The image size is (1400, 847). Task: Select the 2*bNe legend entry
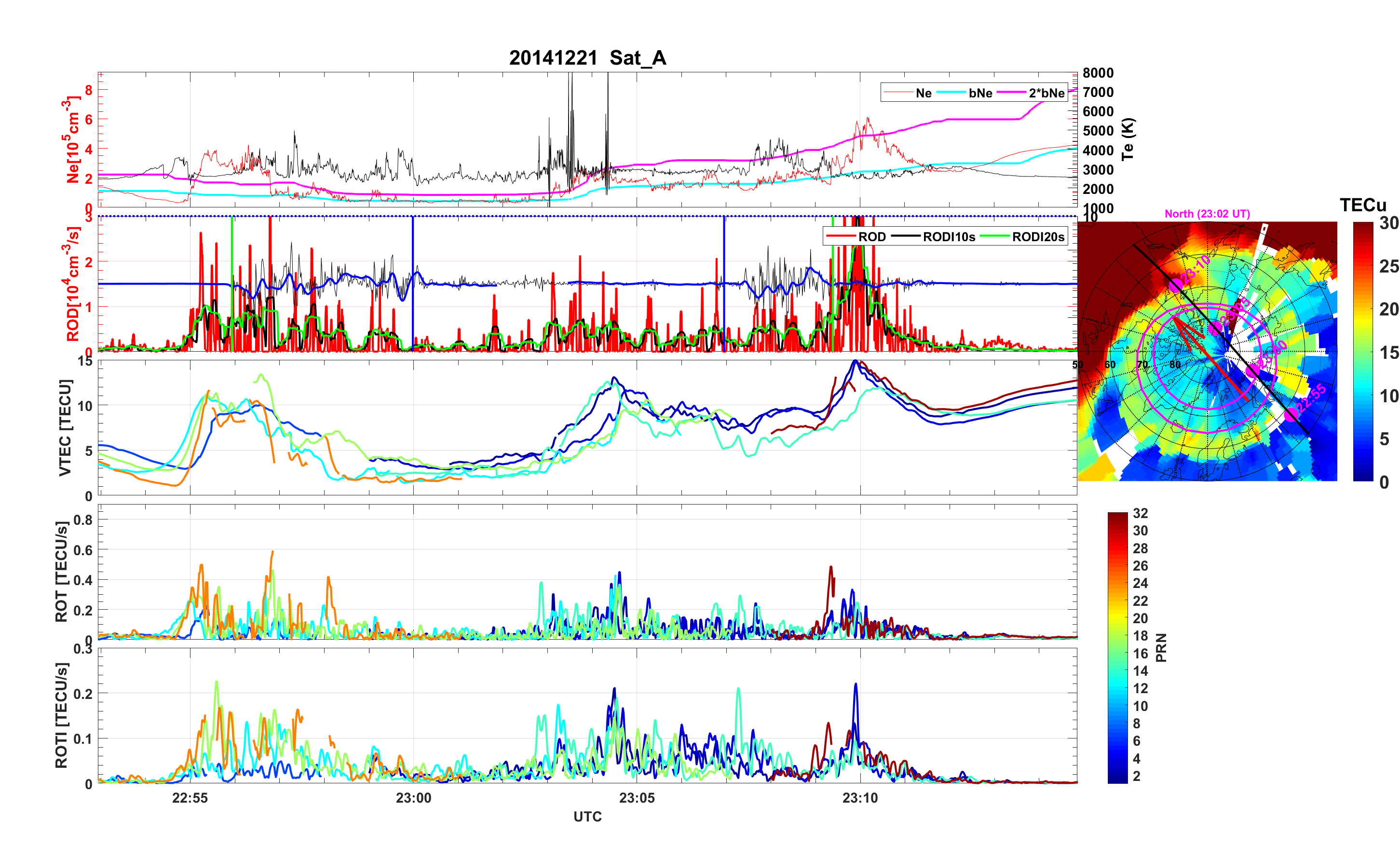tap(1046, 93)
